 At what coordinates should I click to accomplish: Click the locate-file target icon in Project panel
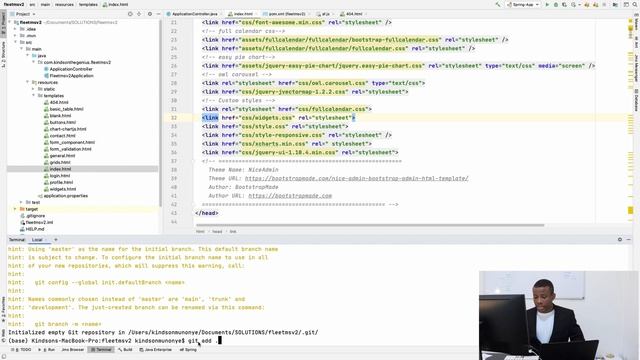(130, 14)
